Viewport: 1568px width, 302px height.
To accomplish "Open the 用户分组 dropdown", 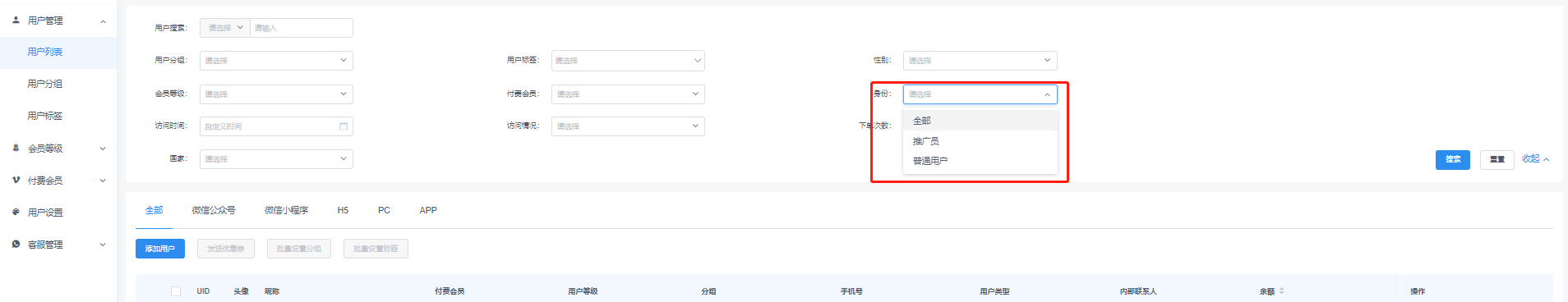I will tap(276, 61).
